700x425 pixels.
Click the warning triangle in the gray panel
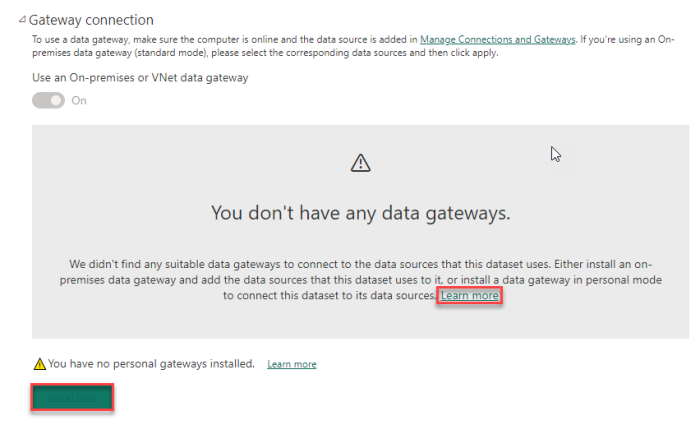coord(361,163)
